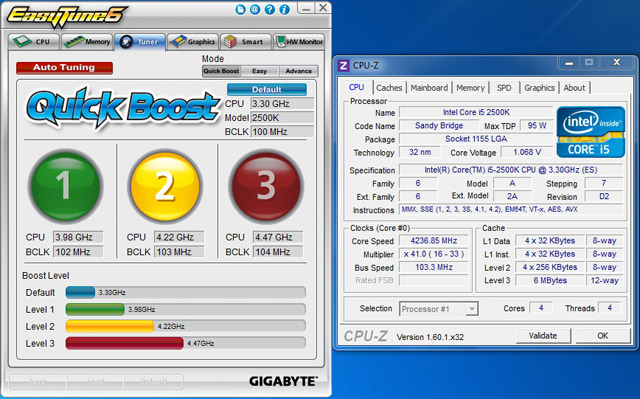The image size is (640, 399).
Task: Click the Intel Core i5 logo in CPU-Z
Action: coord(591,132)
